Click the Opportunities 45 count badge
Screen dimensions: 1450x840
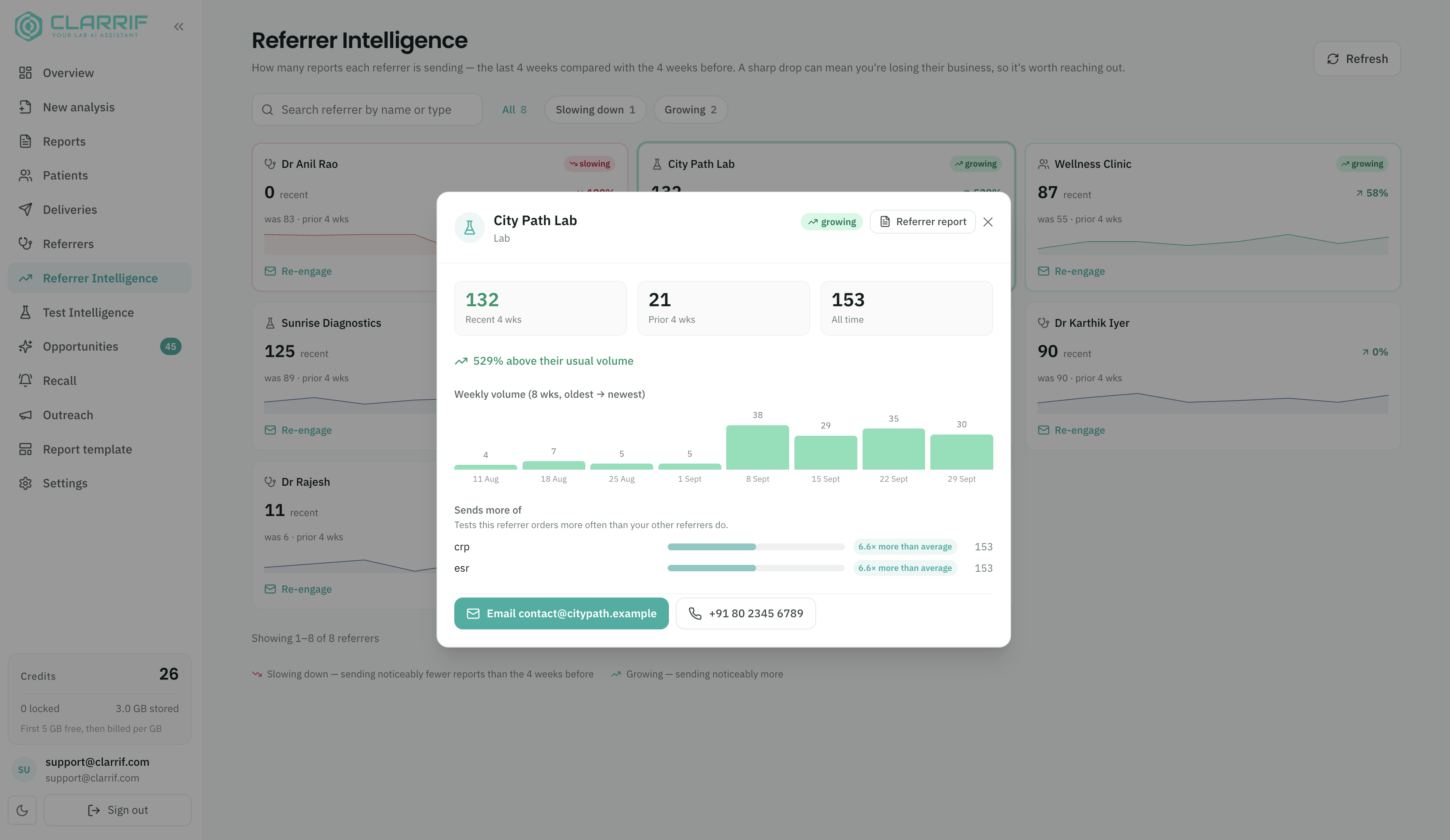(x=170, y=346)
